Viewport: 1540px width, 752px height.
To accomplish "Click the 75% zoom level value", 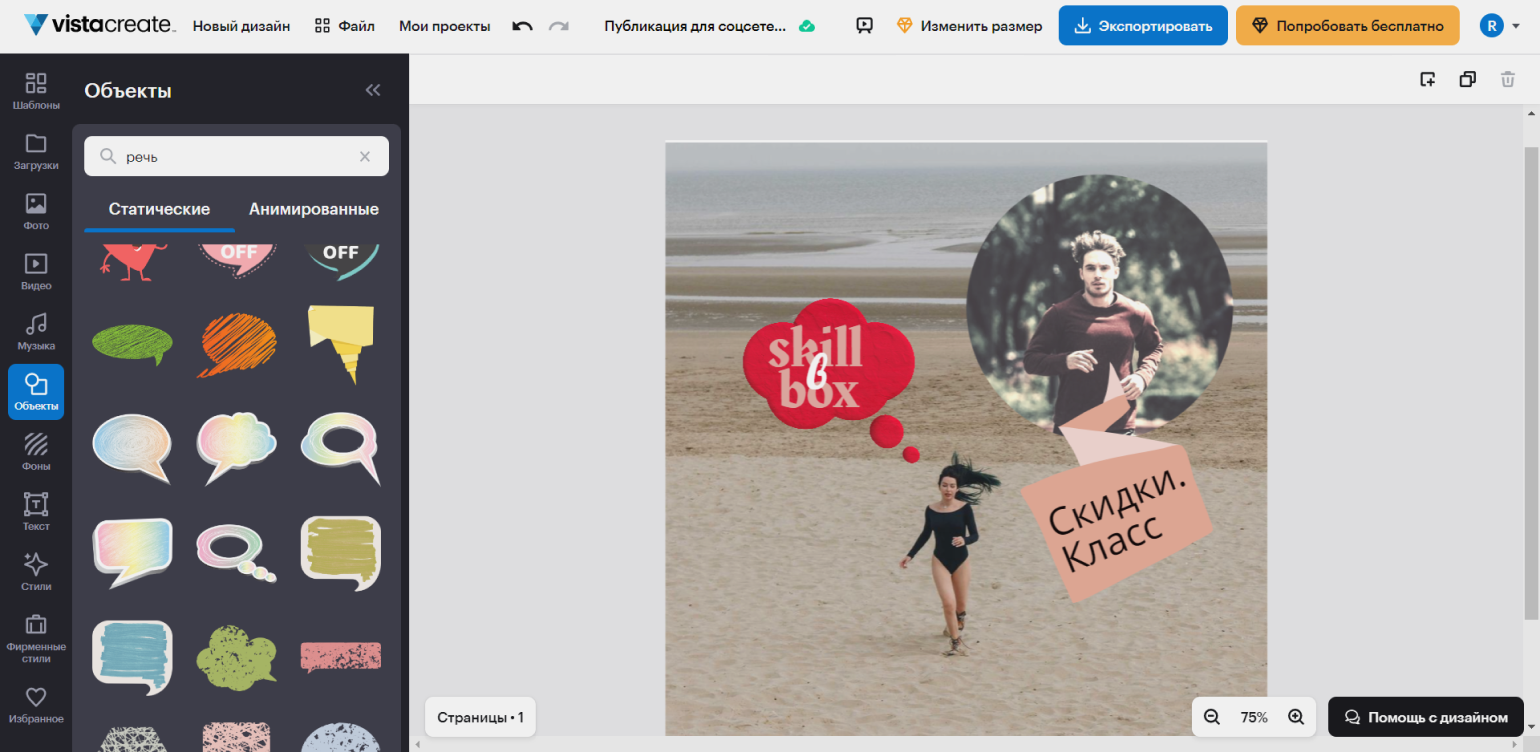I will 1254,717.
